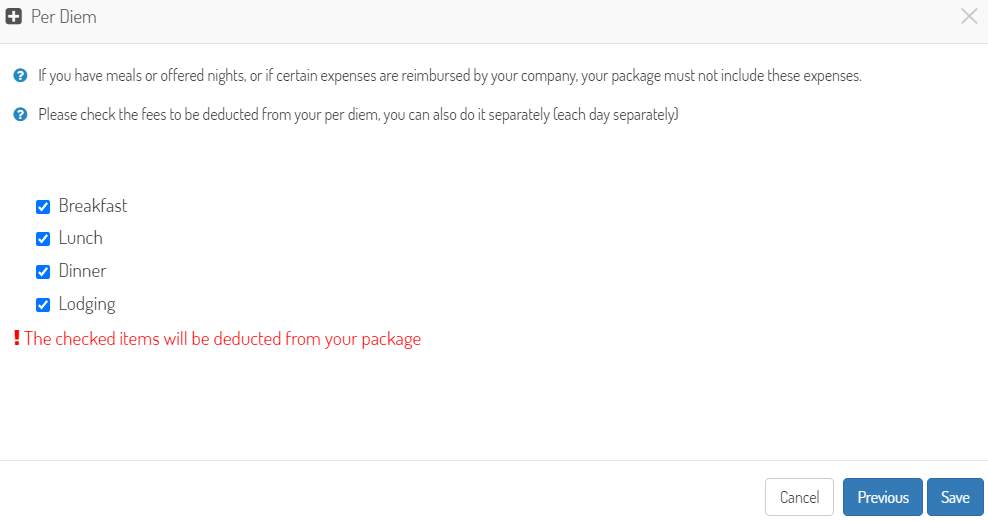The width and height of the screenshot is (988, 521).
Task: Click the red deducted-from-package warning text
Action: pyautogui.click(x=222, y=339)
